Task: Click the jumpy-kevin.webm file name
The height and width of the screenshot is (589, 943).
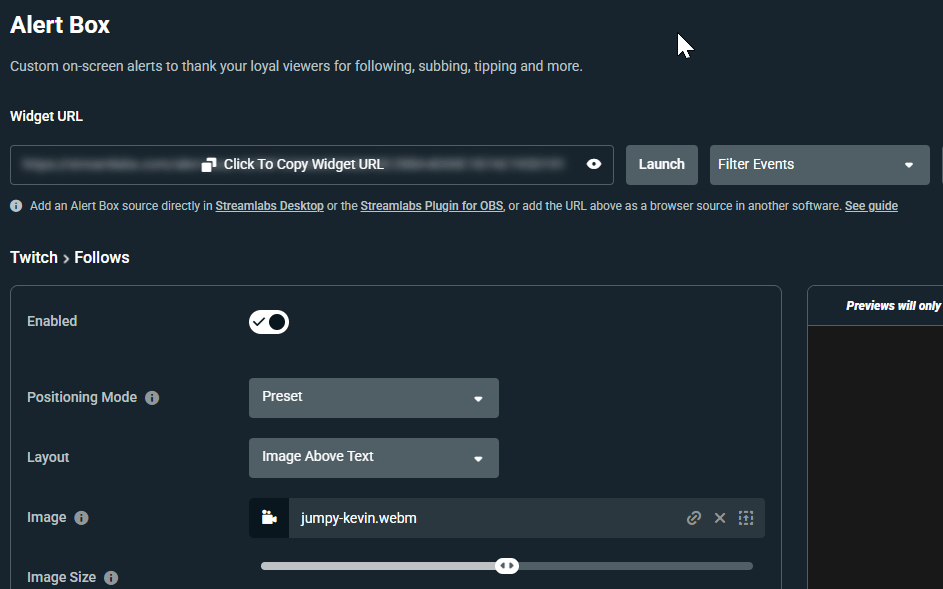Action: coord(358,518)
